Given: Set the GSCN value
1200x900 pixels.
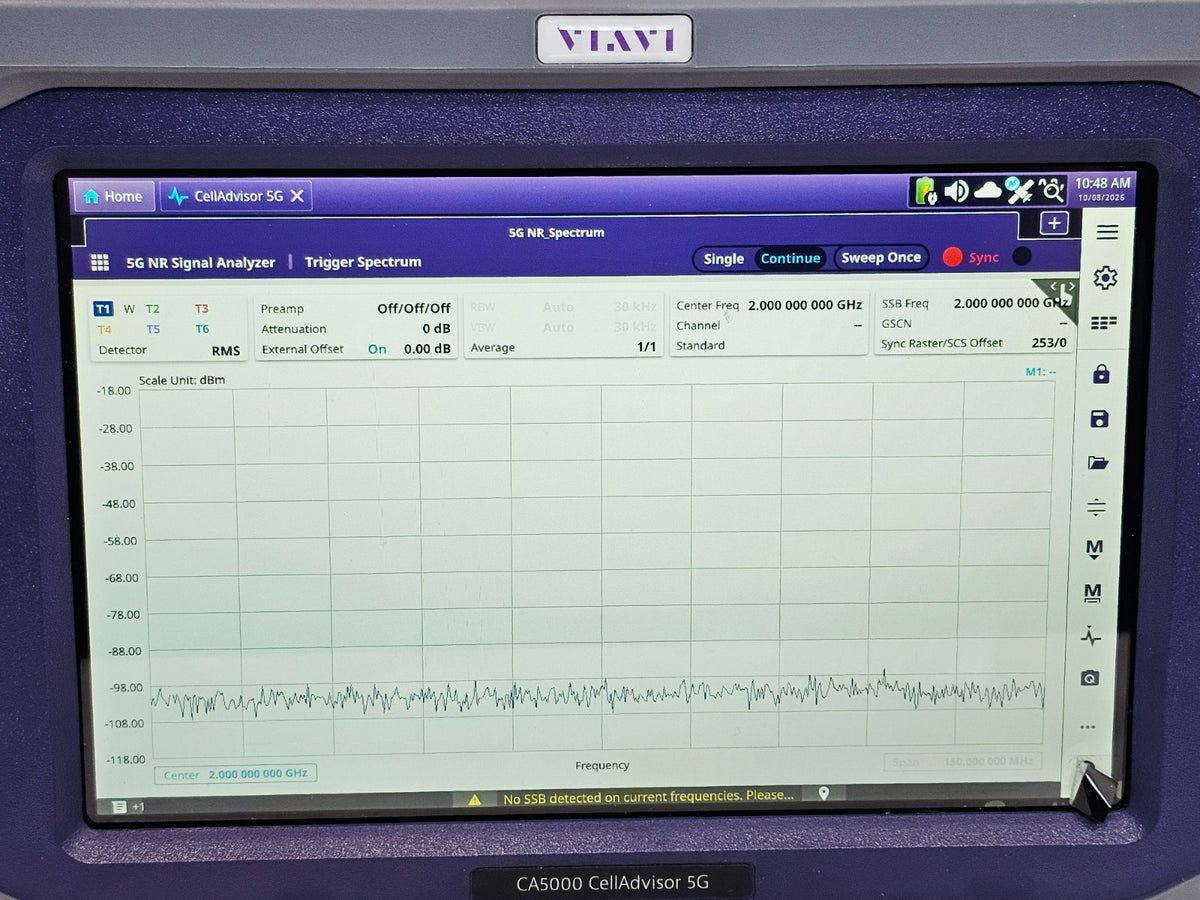Looking at the screenshot, I should 975,323.
